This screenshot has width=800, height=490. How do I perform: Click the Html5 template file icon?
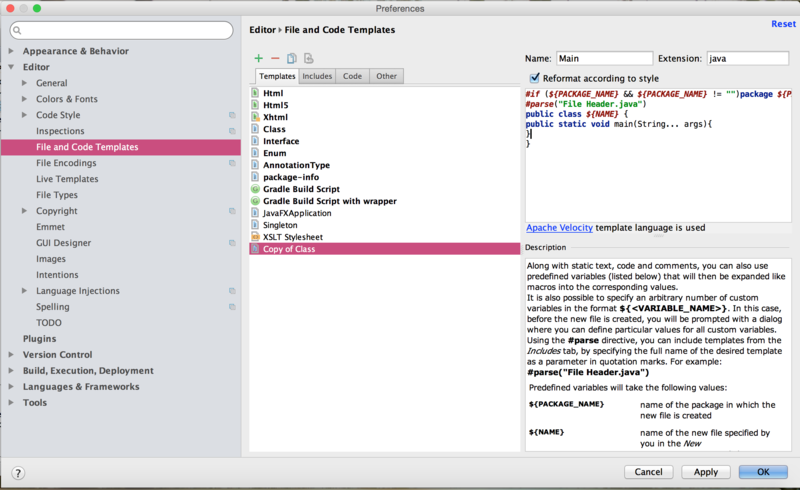coord(255,105)
